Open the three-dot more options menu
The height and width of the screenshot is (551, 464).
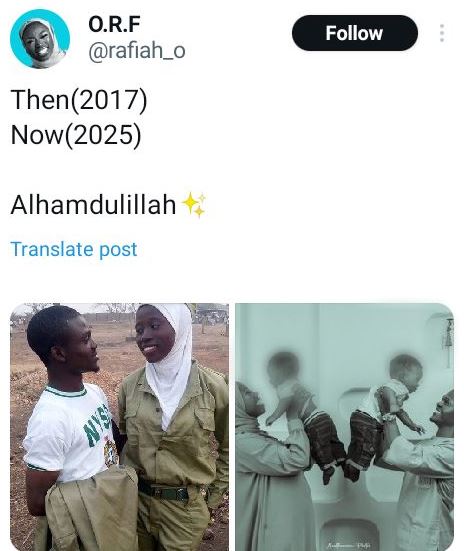coord(442,33)
